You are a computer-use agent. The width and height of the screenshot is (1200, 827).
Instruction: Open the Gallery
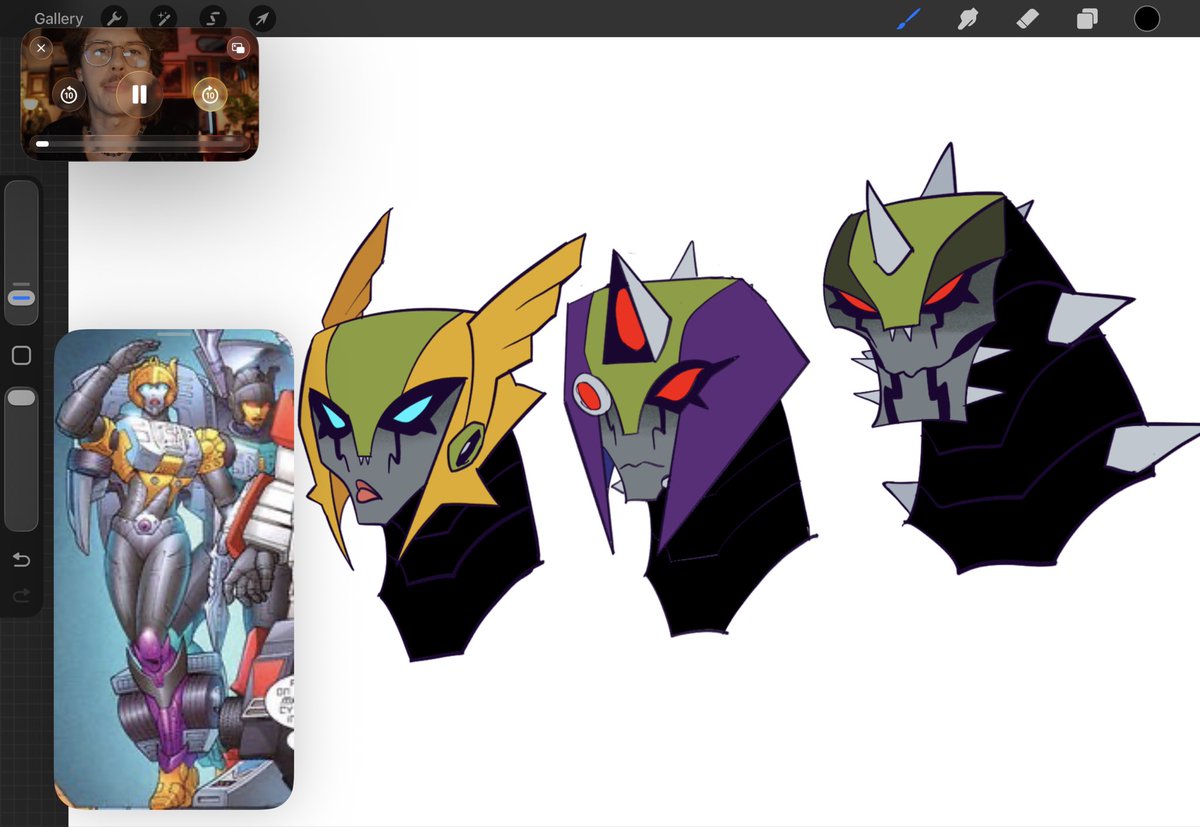coord(59,19)
